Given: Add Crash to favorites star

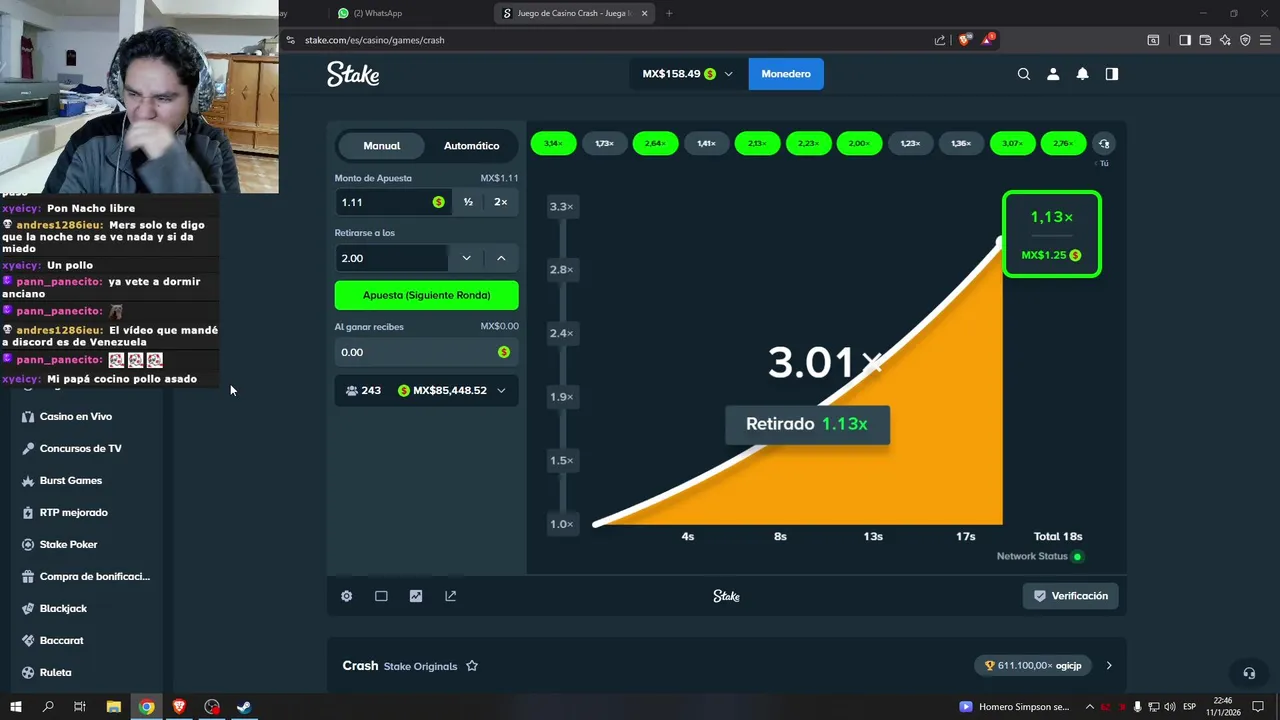Looking at the screenshot, I should pos(472,666).
